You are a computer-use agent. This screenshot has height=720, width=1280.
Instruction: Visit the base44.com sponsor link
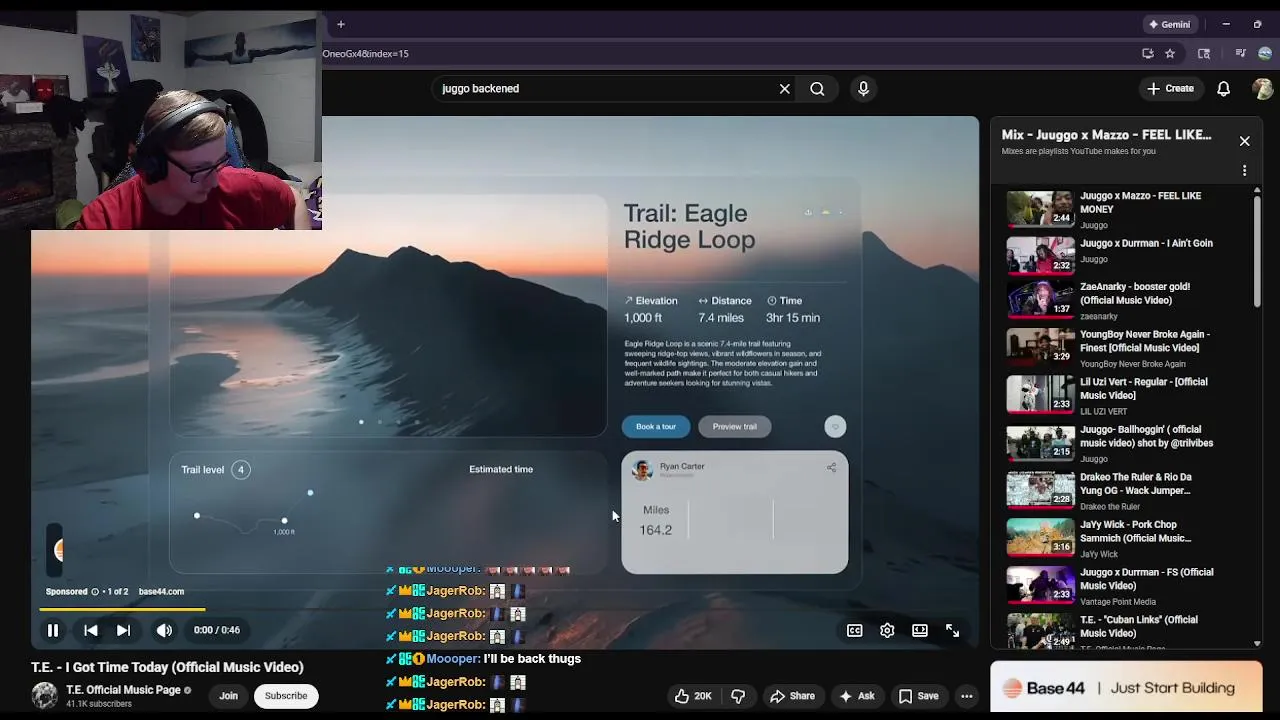pos(161,591)
